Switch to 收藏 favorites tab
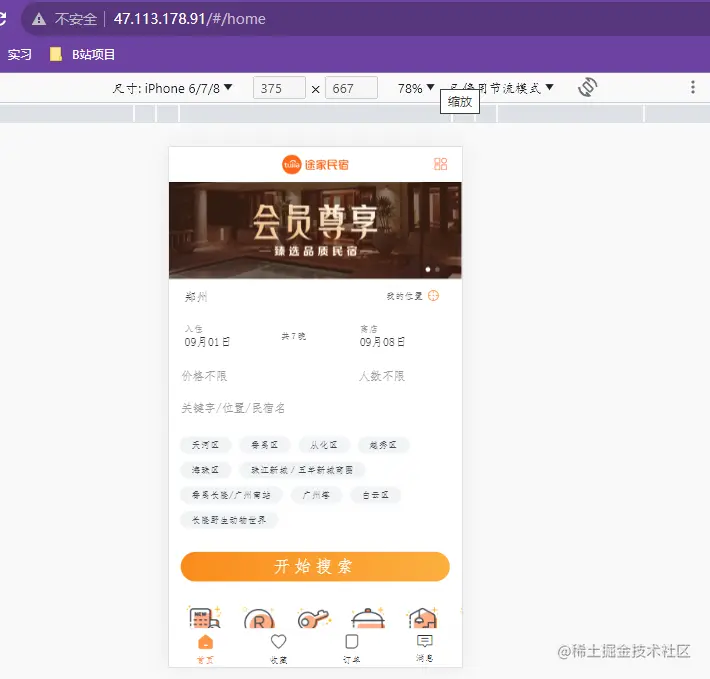The width and height of the screenshot is (710, 679). 278,649
